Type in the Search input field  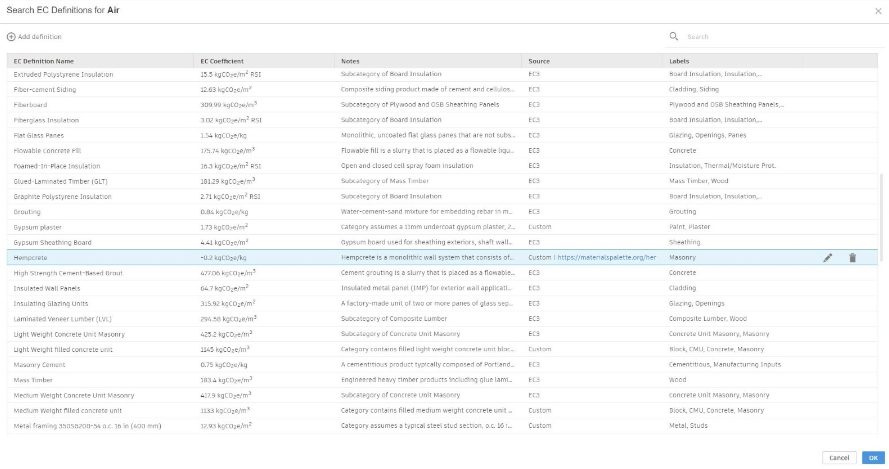(770, 36)
